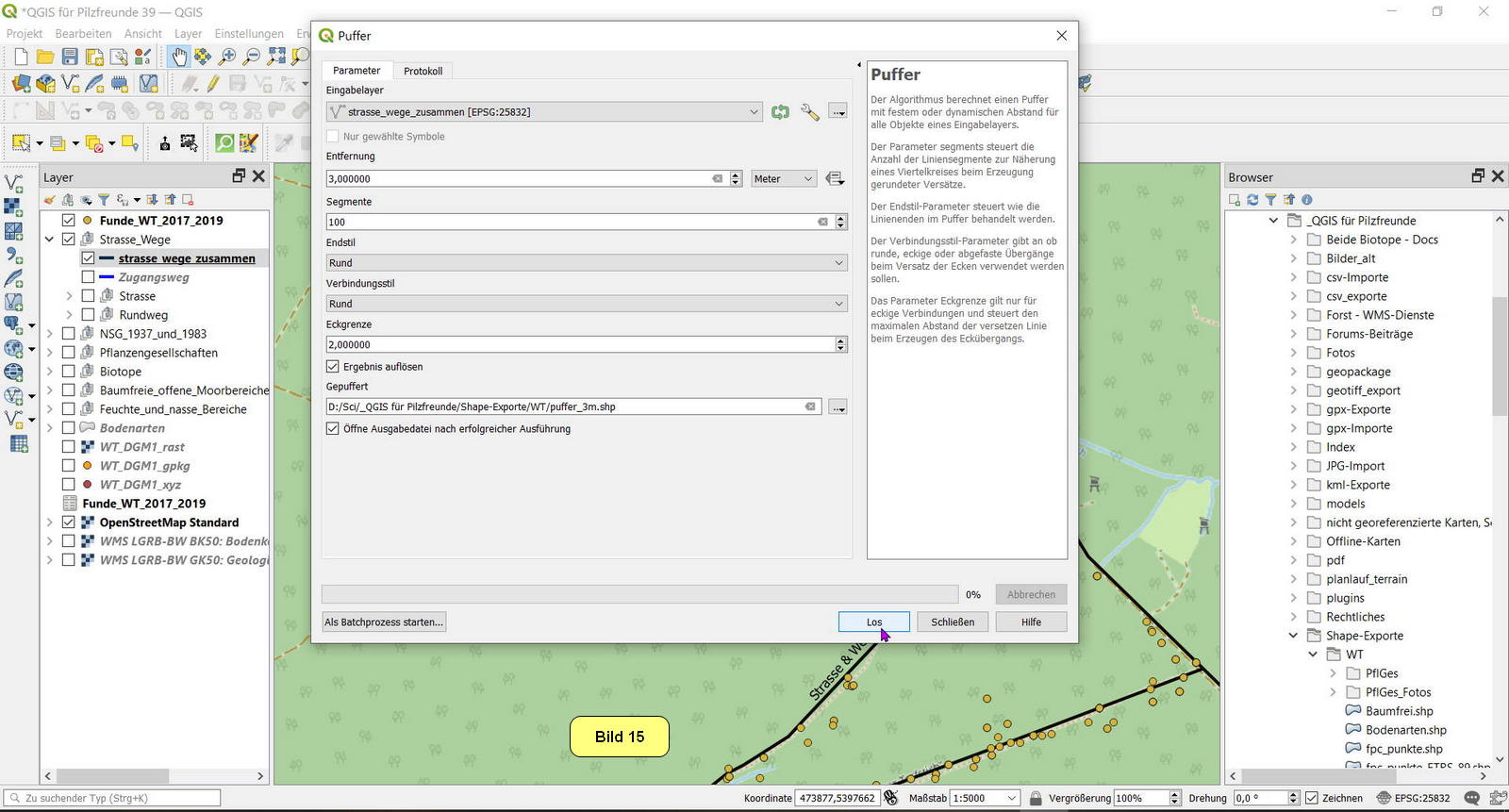Viewport: 1509px width, 812px height.
Task: Open the Projekt menu
Action: tap(25, 34)
